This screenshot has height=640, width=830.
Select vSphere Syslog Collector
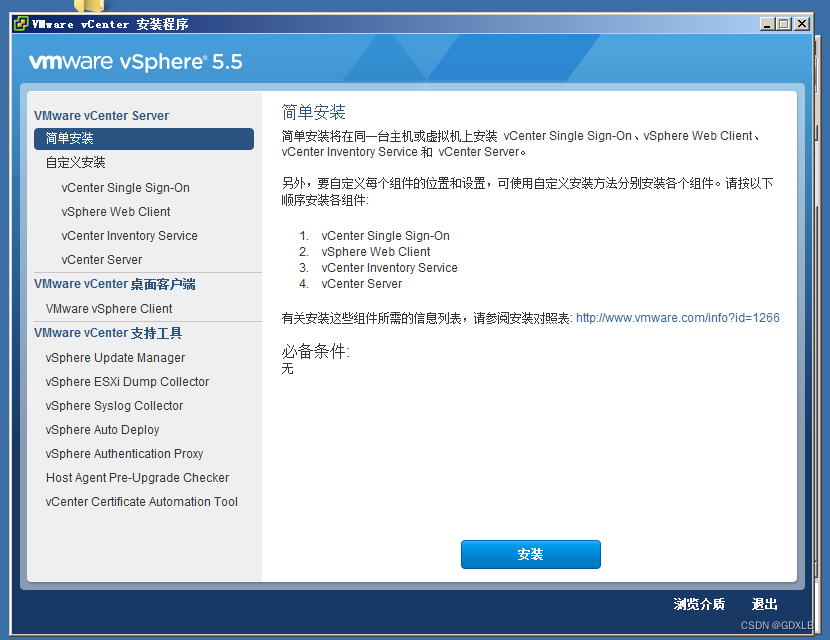(114, 406)
